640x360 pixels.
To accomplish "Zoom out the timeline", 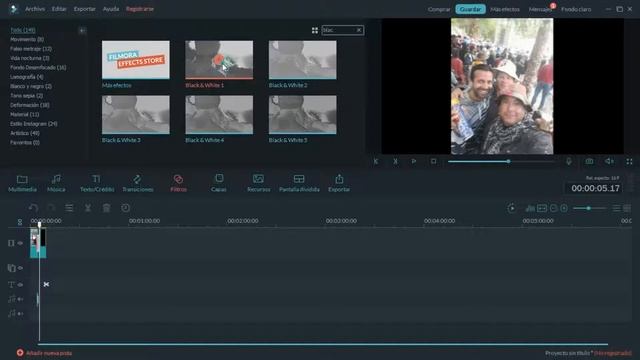I will pyautogui.click(x=553, y=209).
